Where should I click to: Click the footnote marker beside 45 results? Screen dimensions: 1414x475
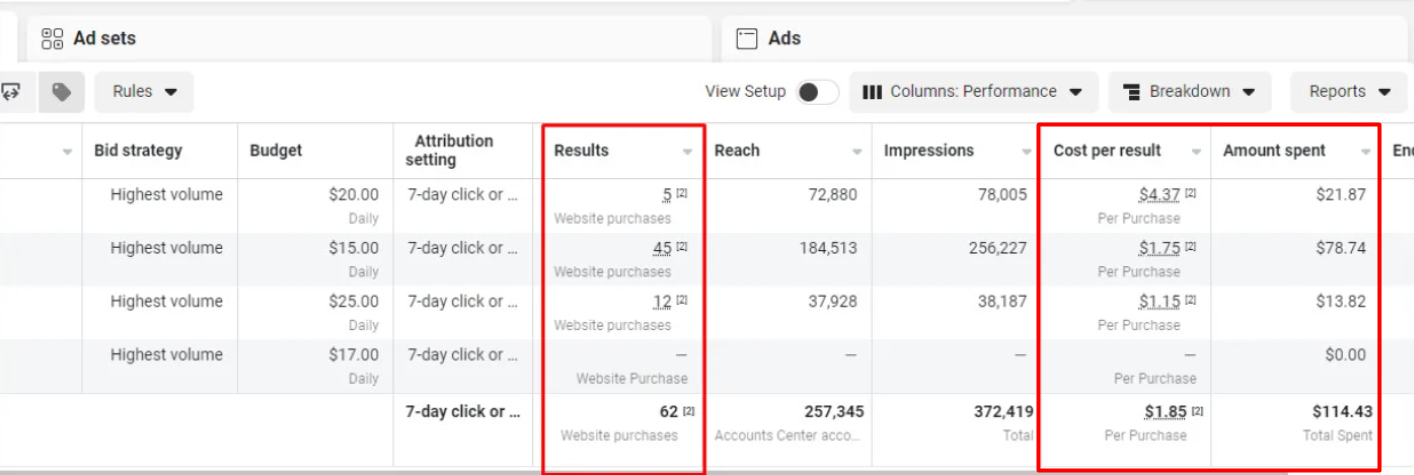[x=682, y=246]
